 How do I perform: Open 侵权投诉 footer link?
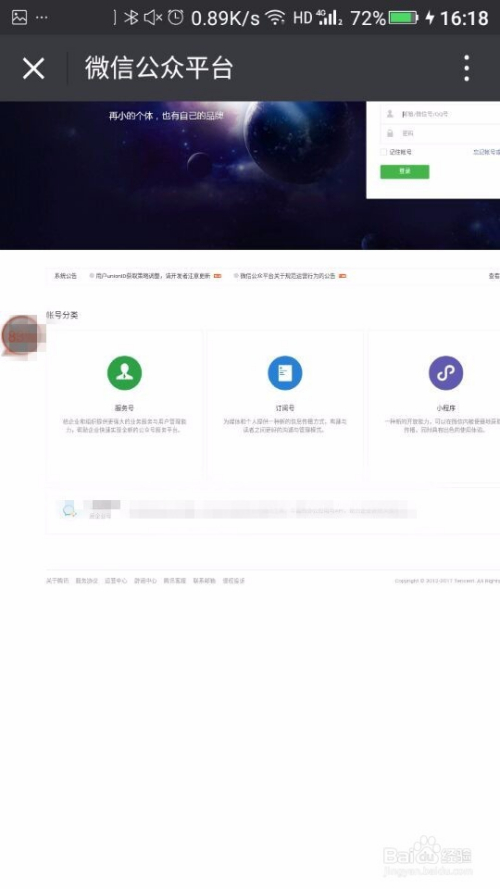coord(234,581)
